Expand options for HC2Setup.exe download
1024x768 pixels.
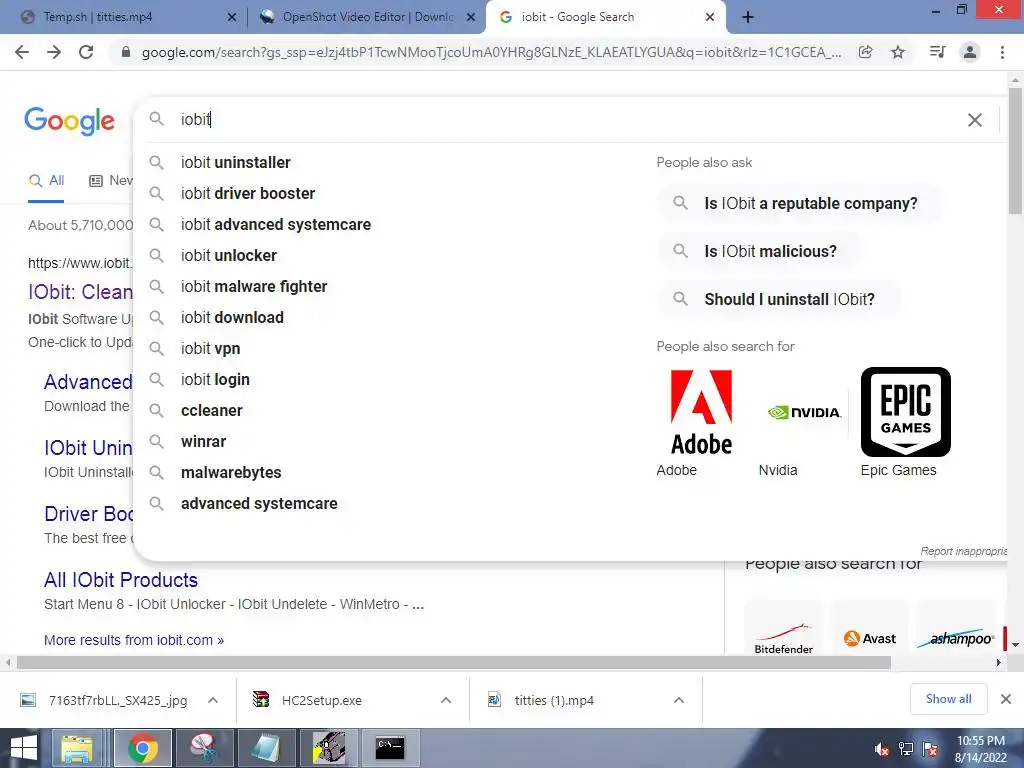pos(446,700)
